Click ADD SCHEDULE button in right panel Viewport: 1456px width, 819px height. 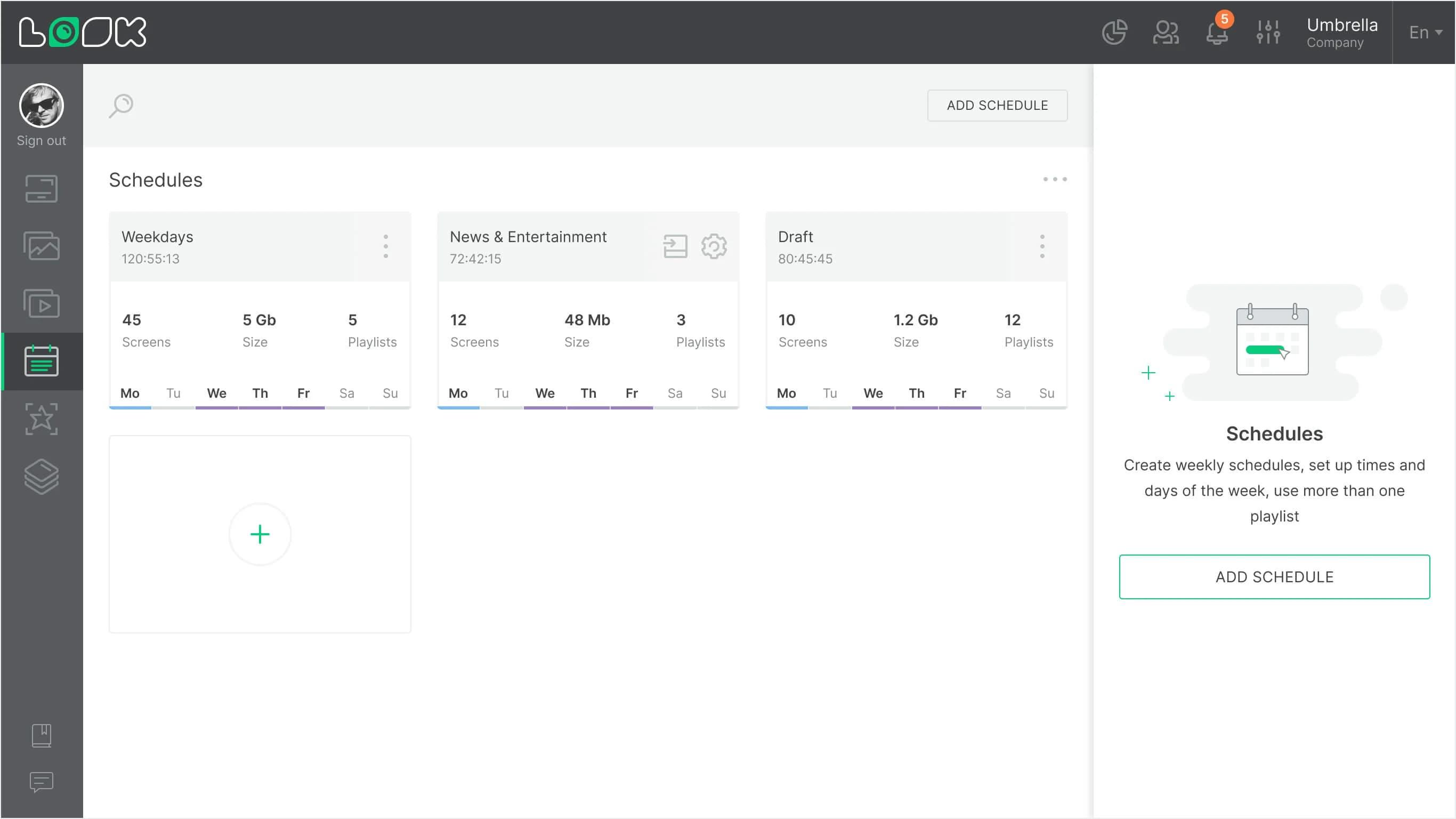(x=1275, y=577)
